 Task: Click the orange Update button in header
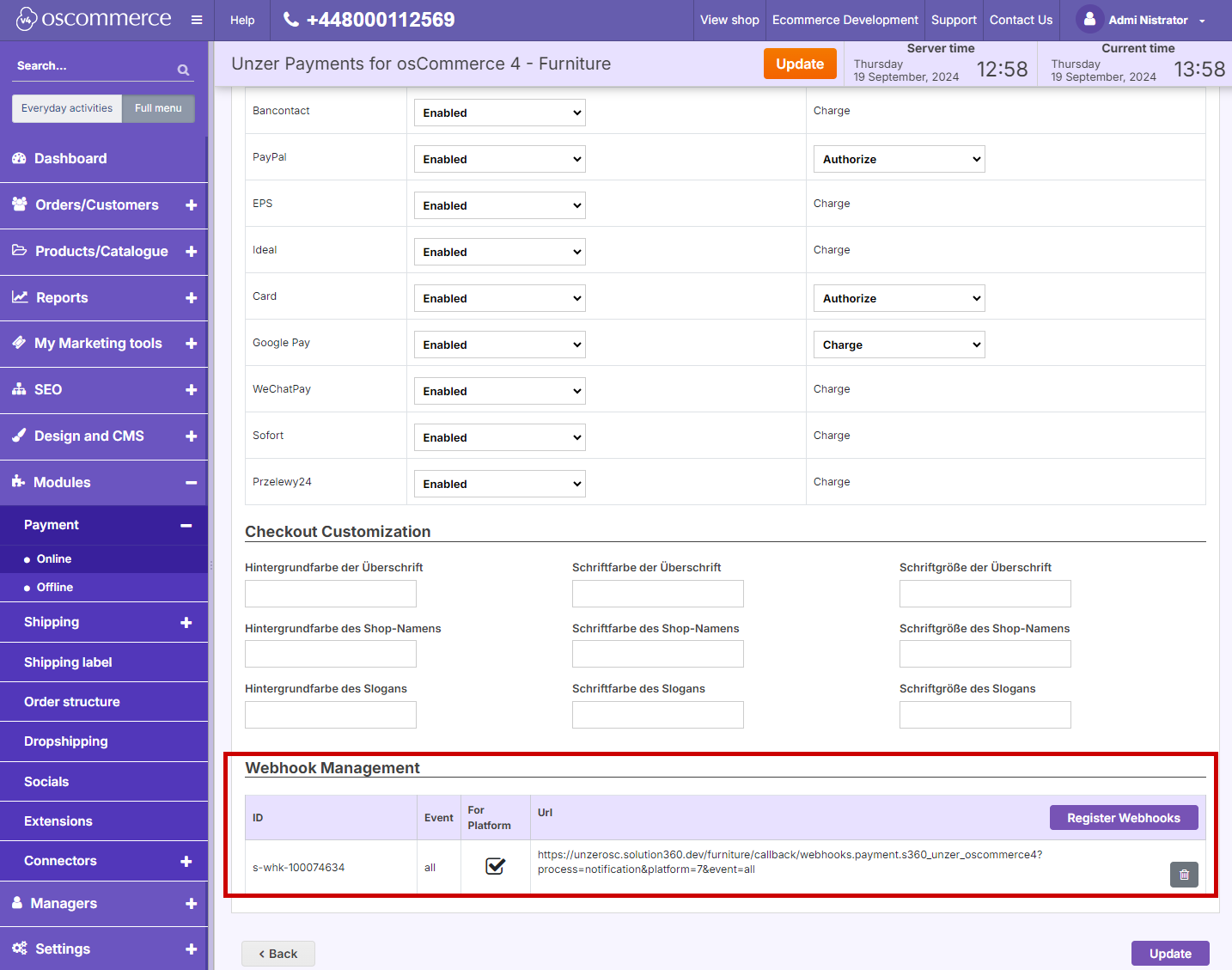(x=800, y=64)
